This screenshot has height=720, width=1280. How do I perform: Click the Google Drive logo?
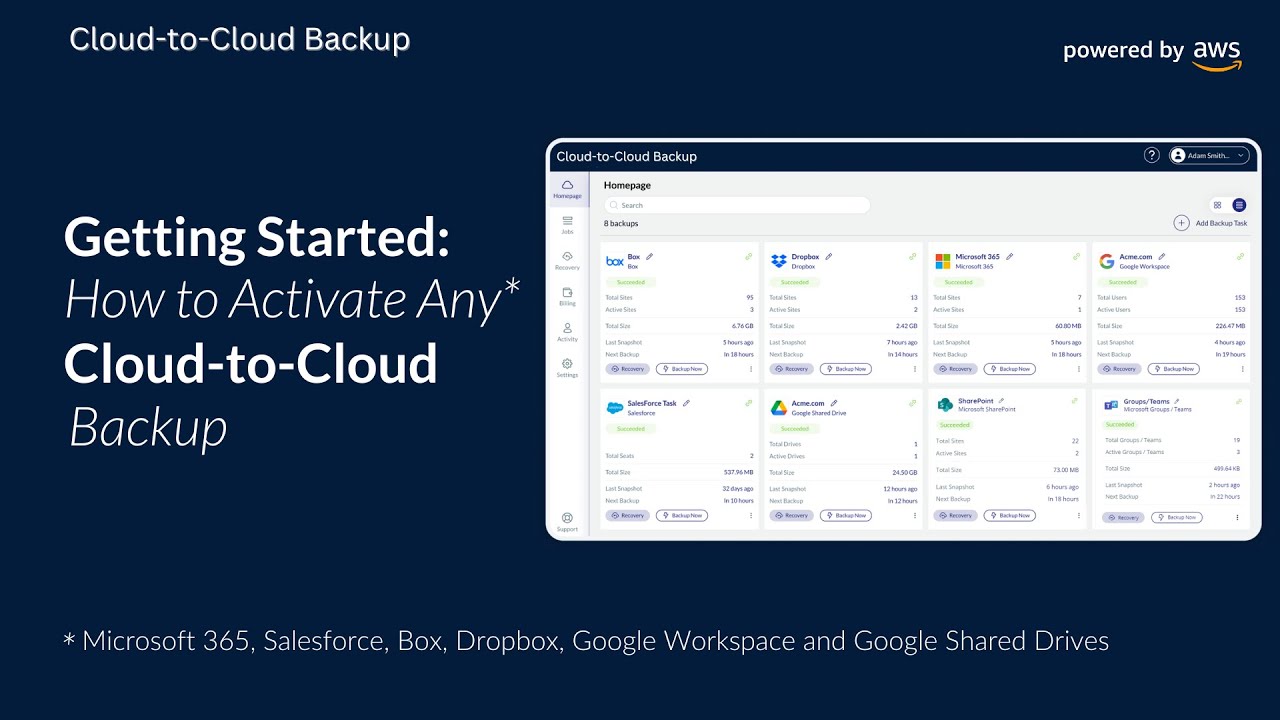(x=778, y=408)
